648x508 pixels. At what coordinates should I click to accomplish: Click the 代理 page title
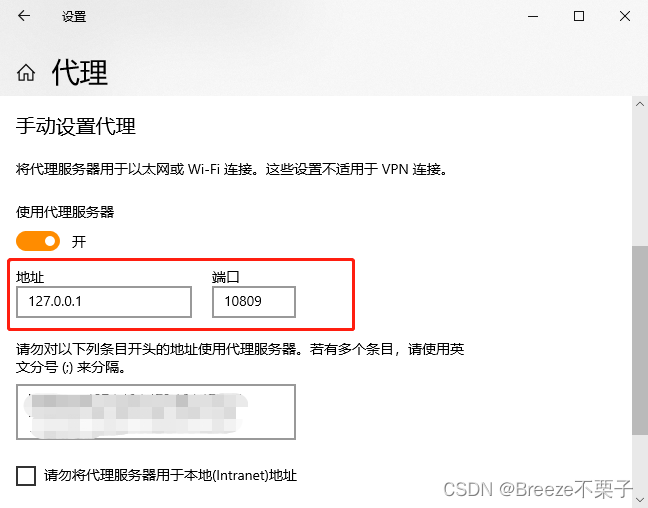80,73
